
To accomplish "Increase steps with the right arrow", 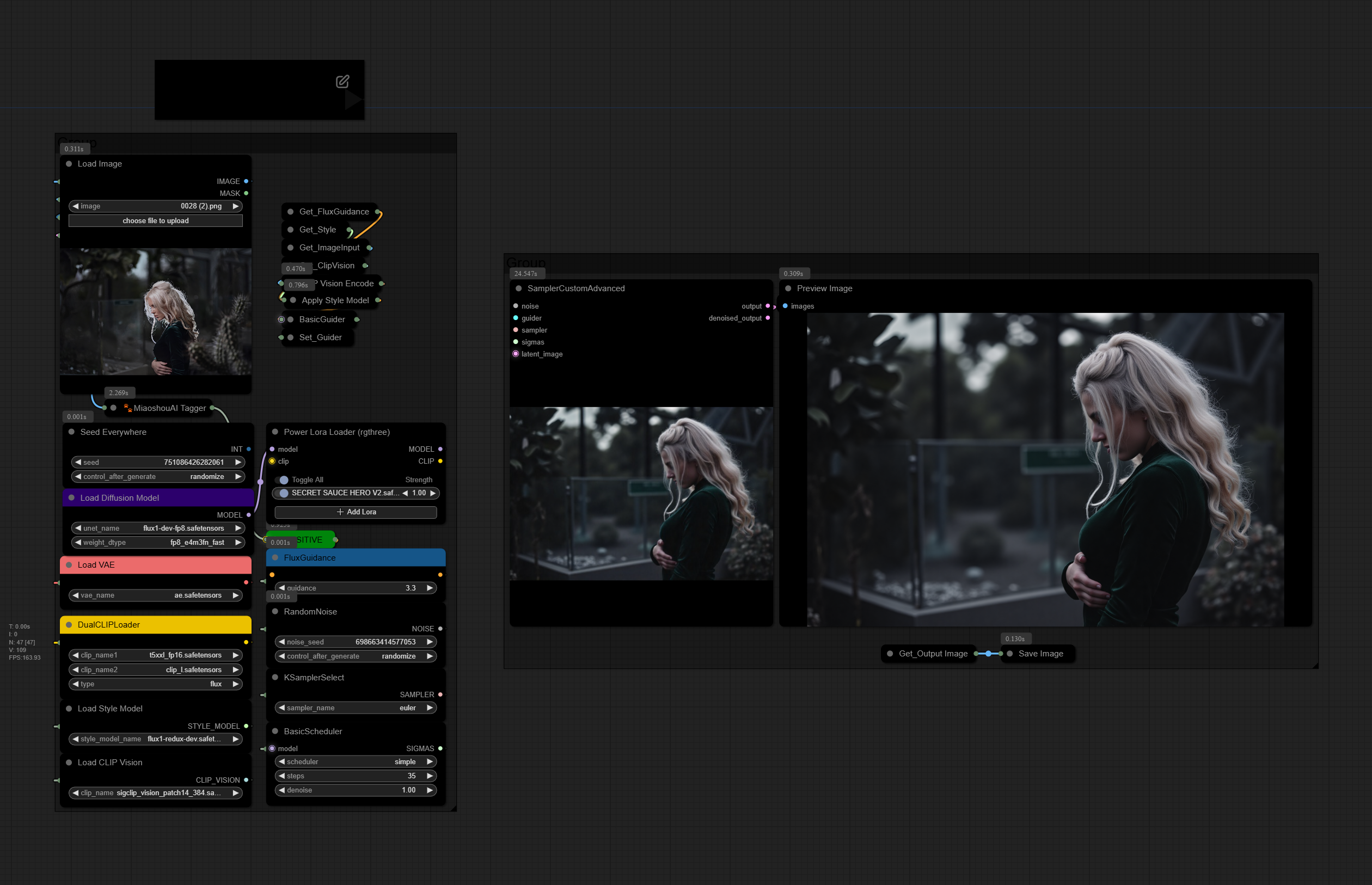I will tap(430, 776).
